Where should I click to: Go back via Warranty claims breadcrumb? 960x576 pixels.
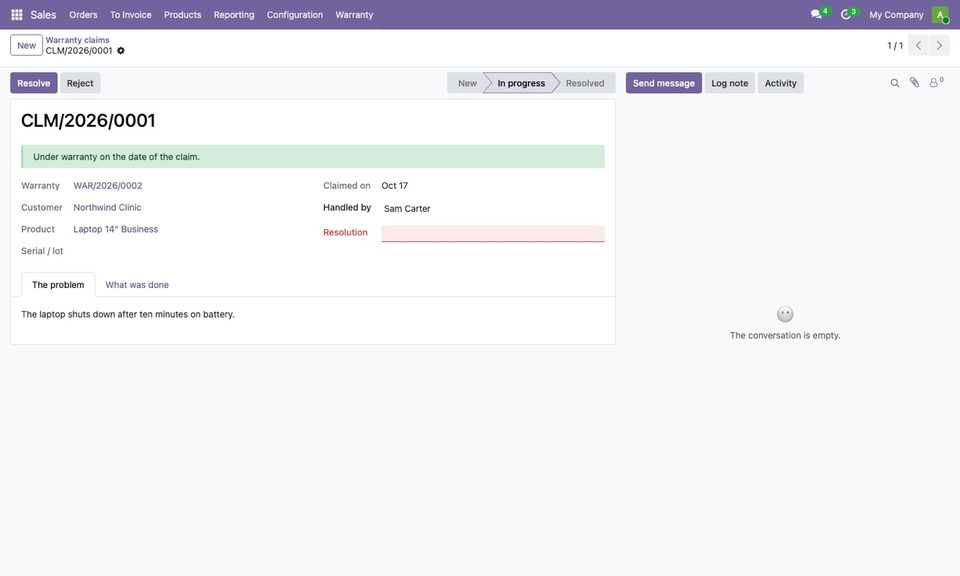coord(77,40)
